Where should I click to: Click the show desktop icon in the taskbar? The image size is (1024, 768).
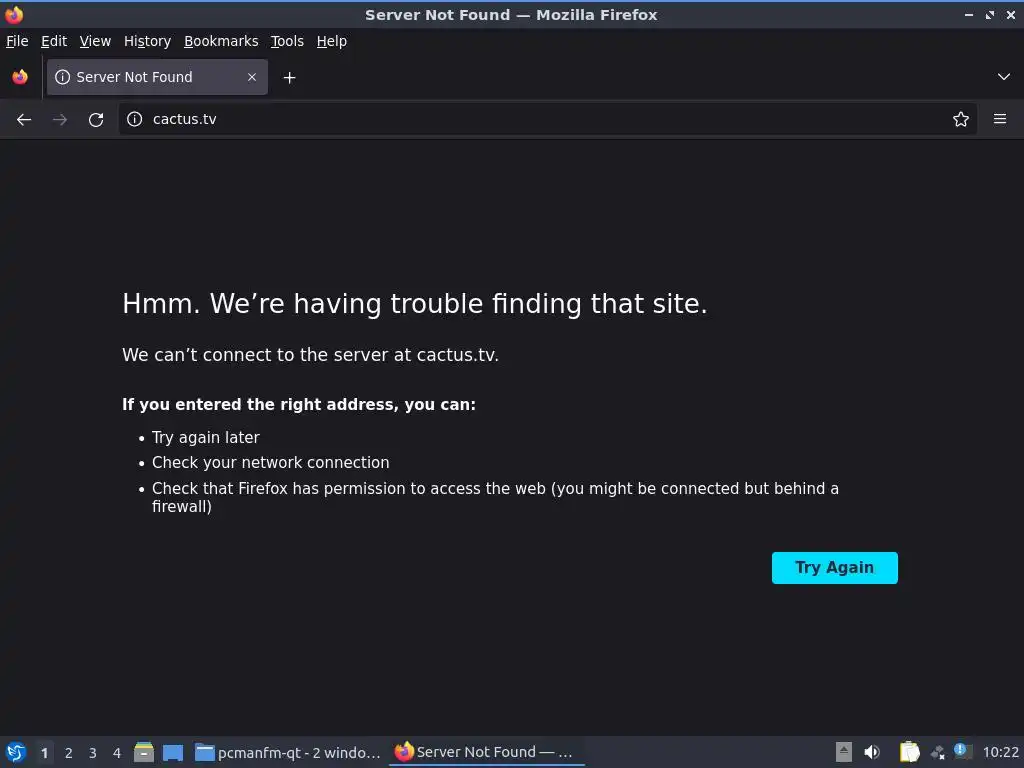(172, 752)
